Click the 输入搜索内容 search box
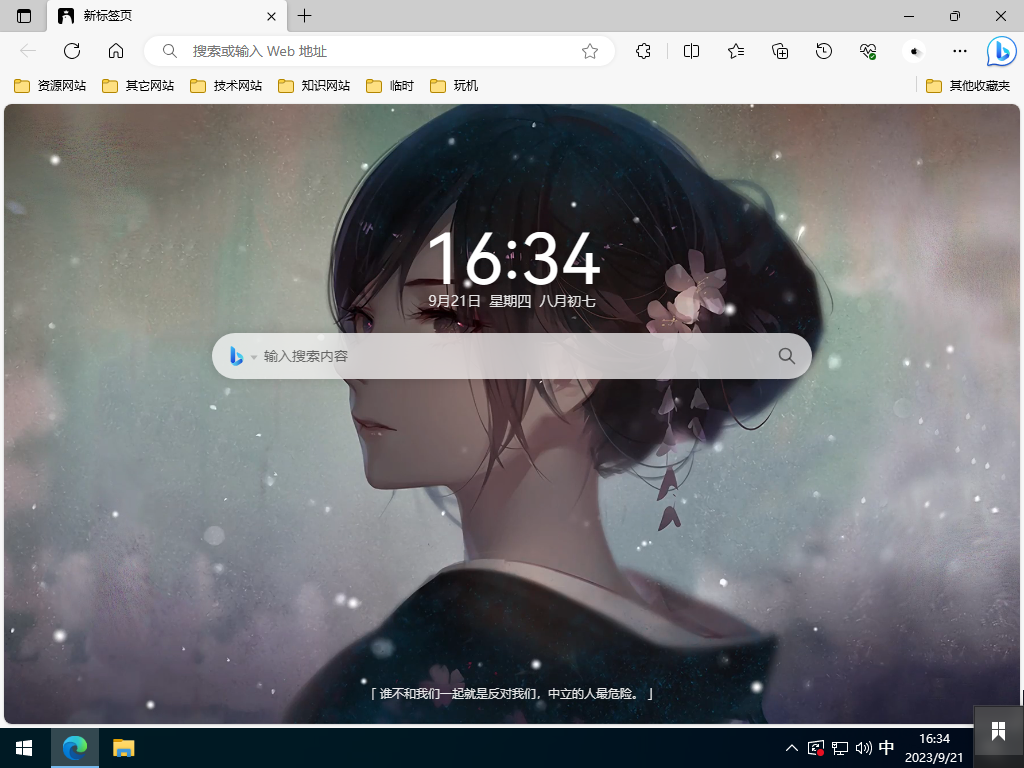The image size is (1024, 768). click(512, 356)
